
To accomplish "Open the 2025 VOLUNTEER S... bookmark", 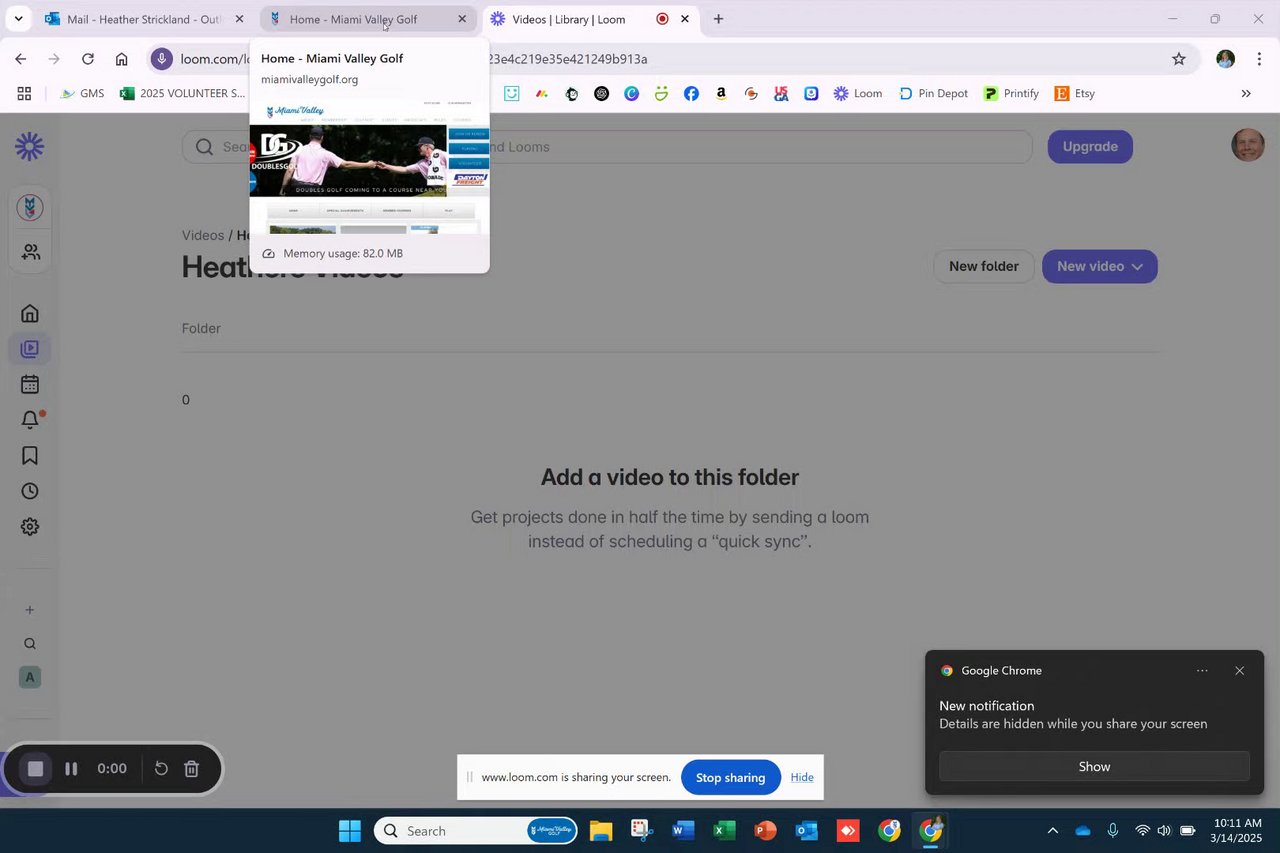I will point(182,93).
